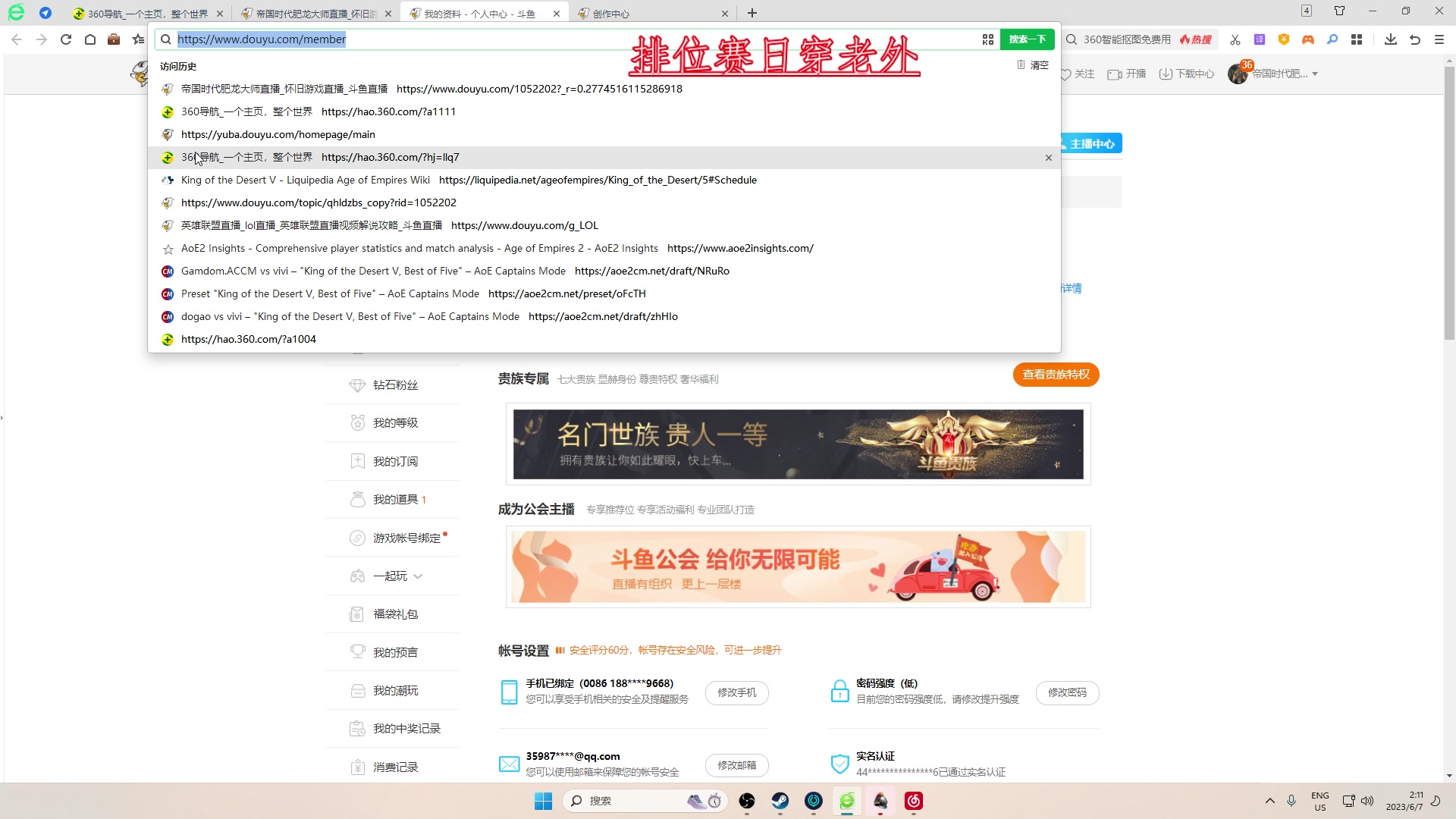Open NetEase Music red taskbar icon
This screenshot has width=1456, height=819.
tap(914, 801)
